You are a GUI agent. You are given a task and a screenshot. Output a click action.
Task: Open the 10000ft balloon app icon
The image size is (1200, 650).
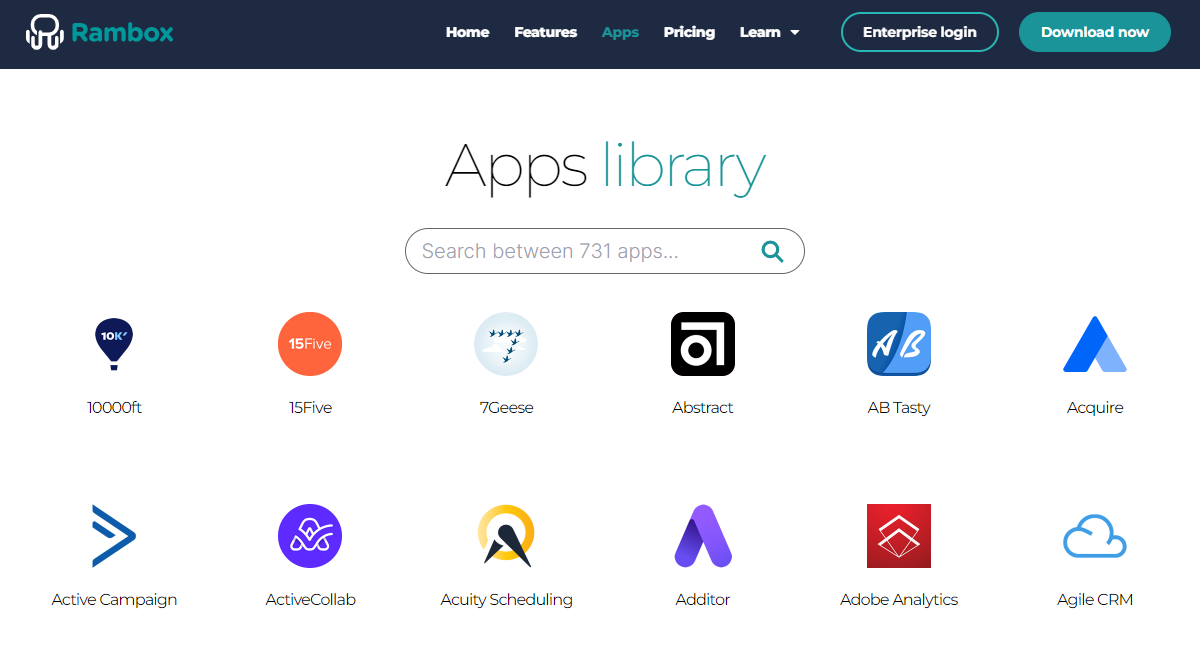[x=114, y=345]
